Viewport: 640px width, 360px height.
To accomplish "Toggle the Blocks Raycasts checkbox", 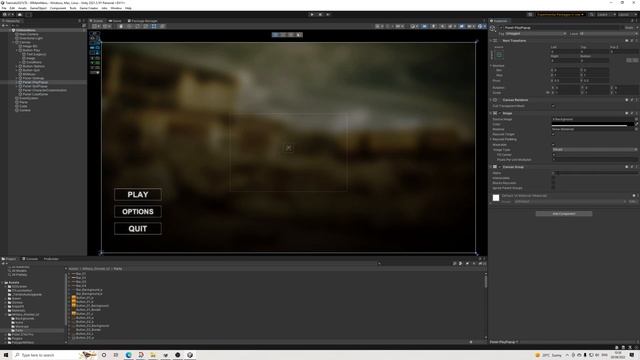I will 553,183.
